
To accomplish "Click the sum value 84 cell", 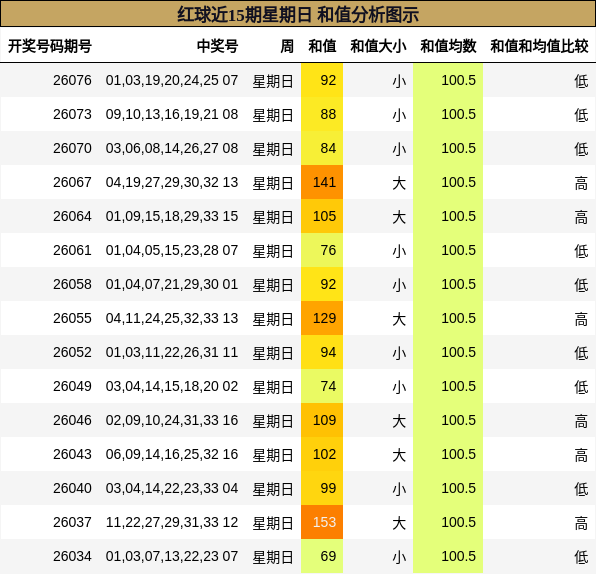I will [x=322, y=148].
